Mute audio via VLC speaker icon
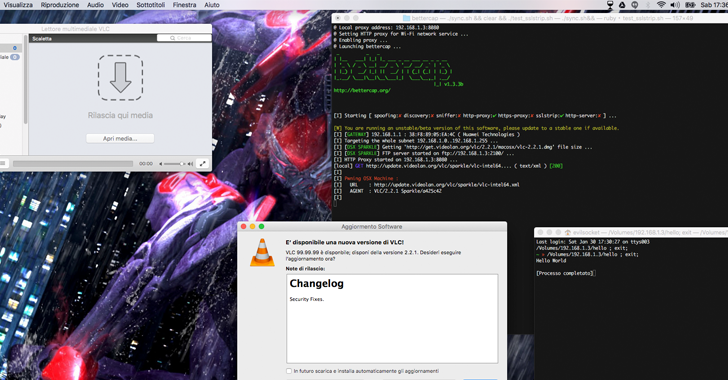 pos(161,164)
